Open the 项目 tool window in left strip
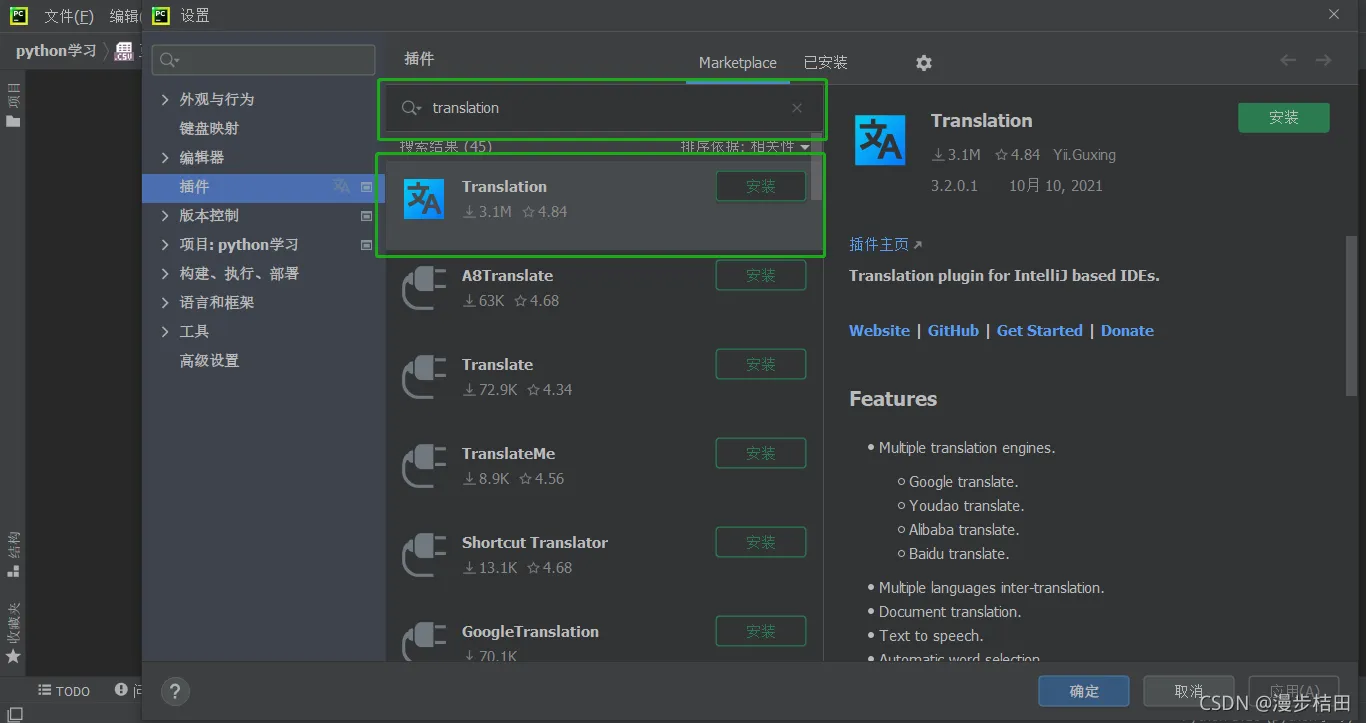Image resolution: width=1366 pixels, height=723 pixels. (13, 105)
